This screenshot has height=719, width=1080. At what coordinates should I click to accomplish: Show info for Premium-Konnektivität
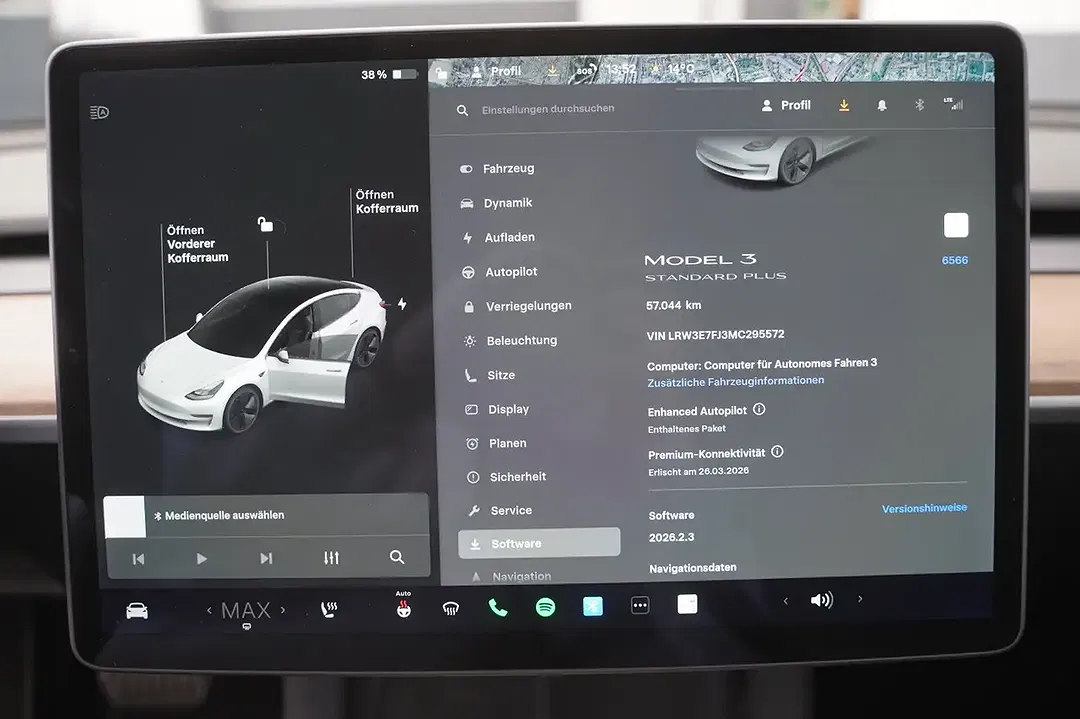(777, 452)
